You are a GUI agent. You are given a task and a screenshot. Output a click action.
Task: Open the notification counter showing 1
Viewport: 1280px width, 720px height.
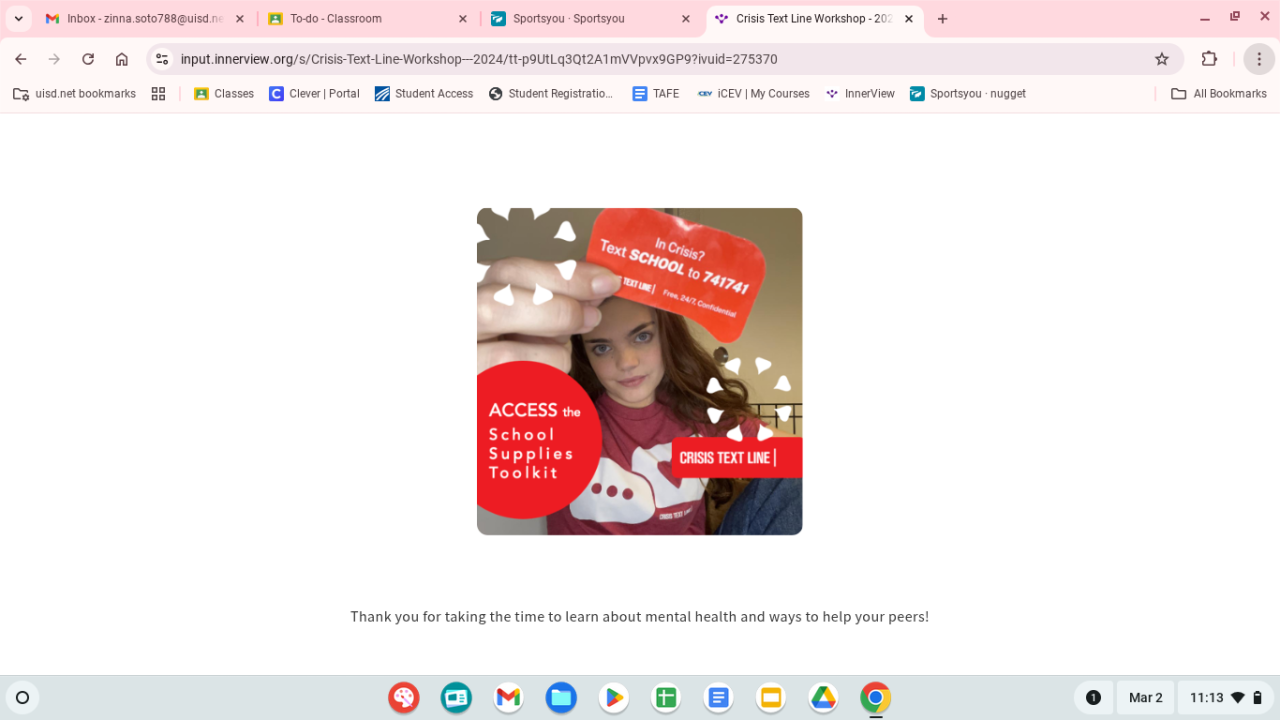(x=1093, y=698)
